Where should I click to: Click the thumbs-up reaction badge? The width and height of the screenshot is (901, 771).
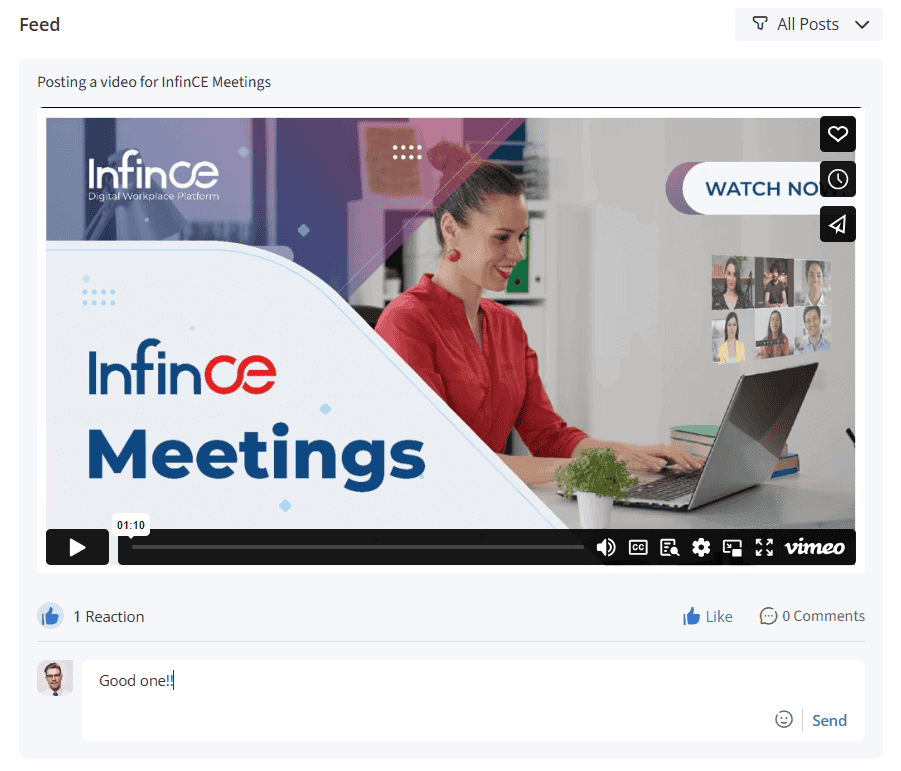tap(51, 616)
